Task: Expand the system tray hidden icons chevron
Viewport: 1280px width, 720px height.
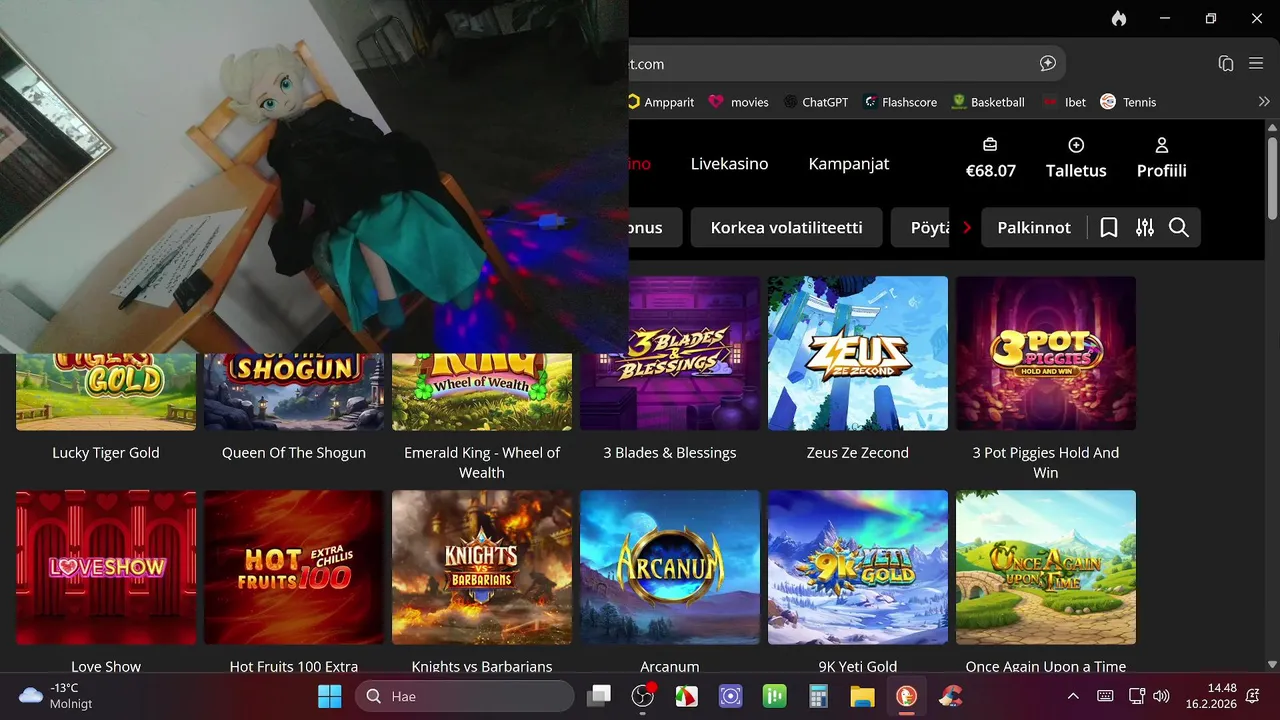Action: (x=1073, y=696)
